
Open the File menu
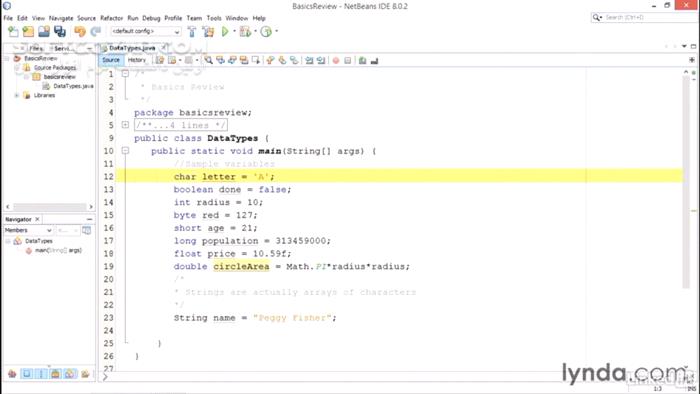(x=8, y=18)
